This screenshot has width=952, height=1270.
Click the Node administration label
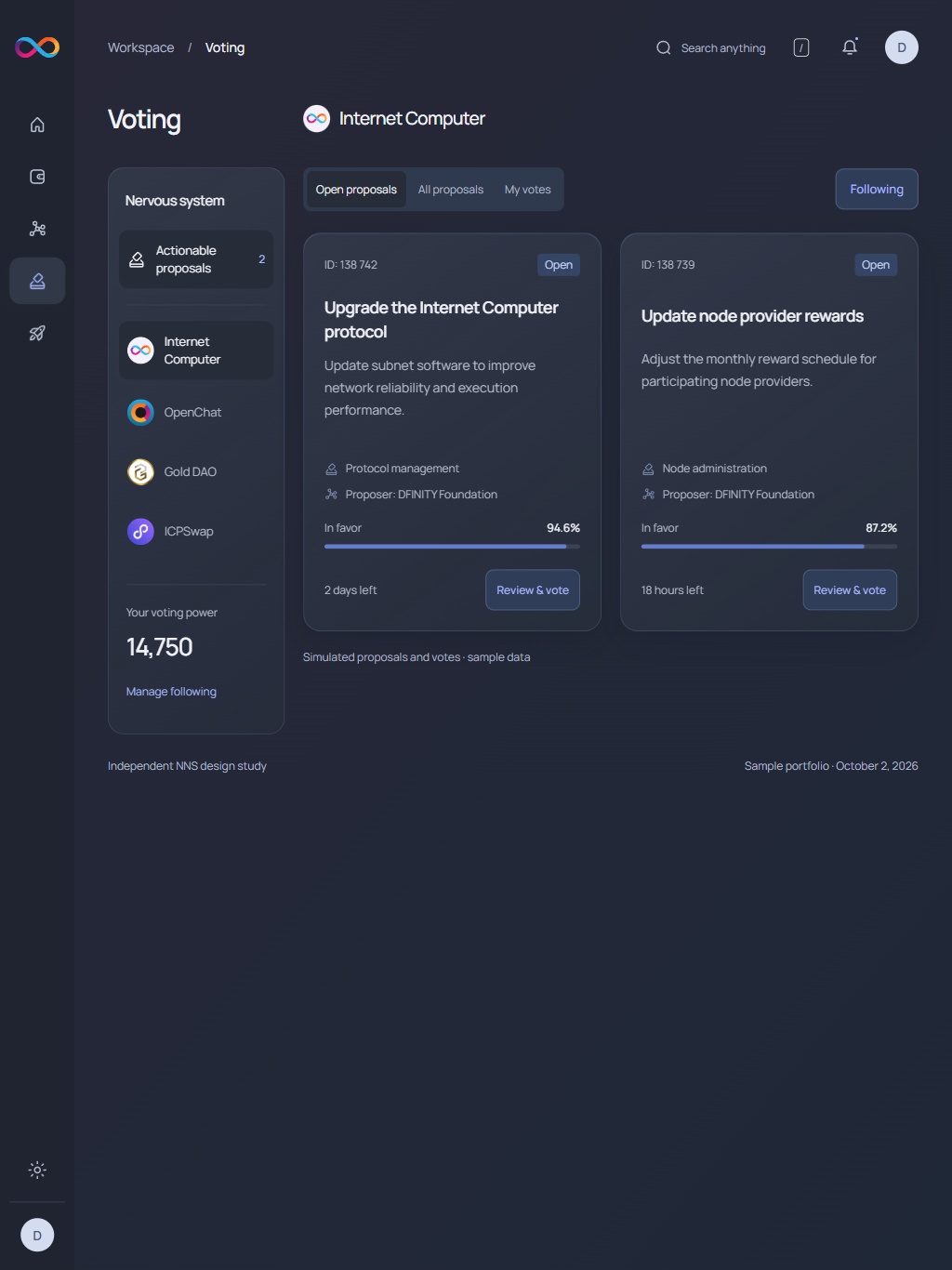714,469
